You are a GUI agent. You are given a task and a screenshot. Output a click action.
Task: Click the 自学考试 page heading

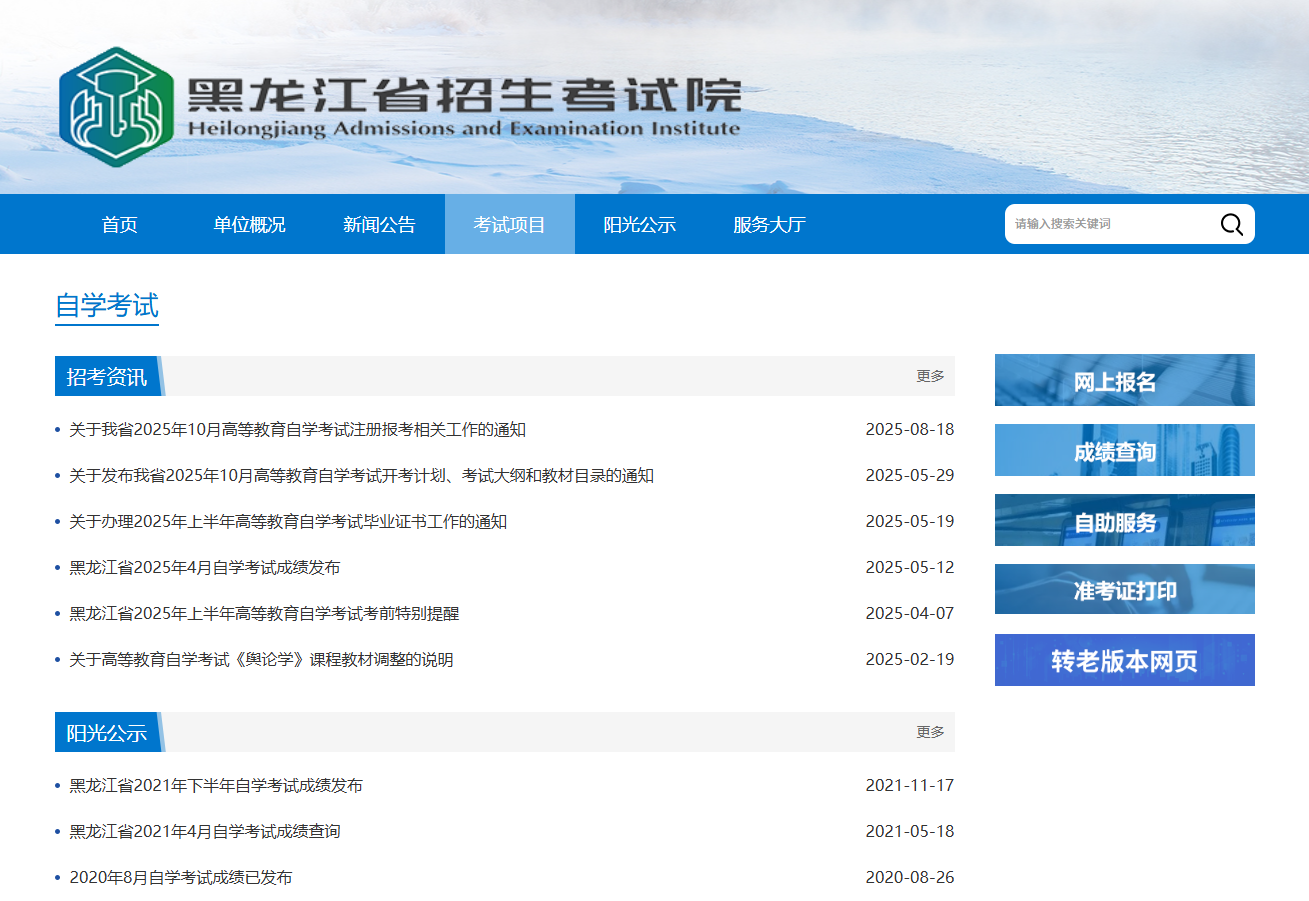coord(107,306)
